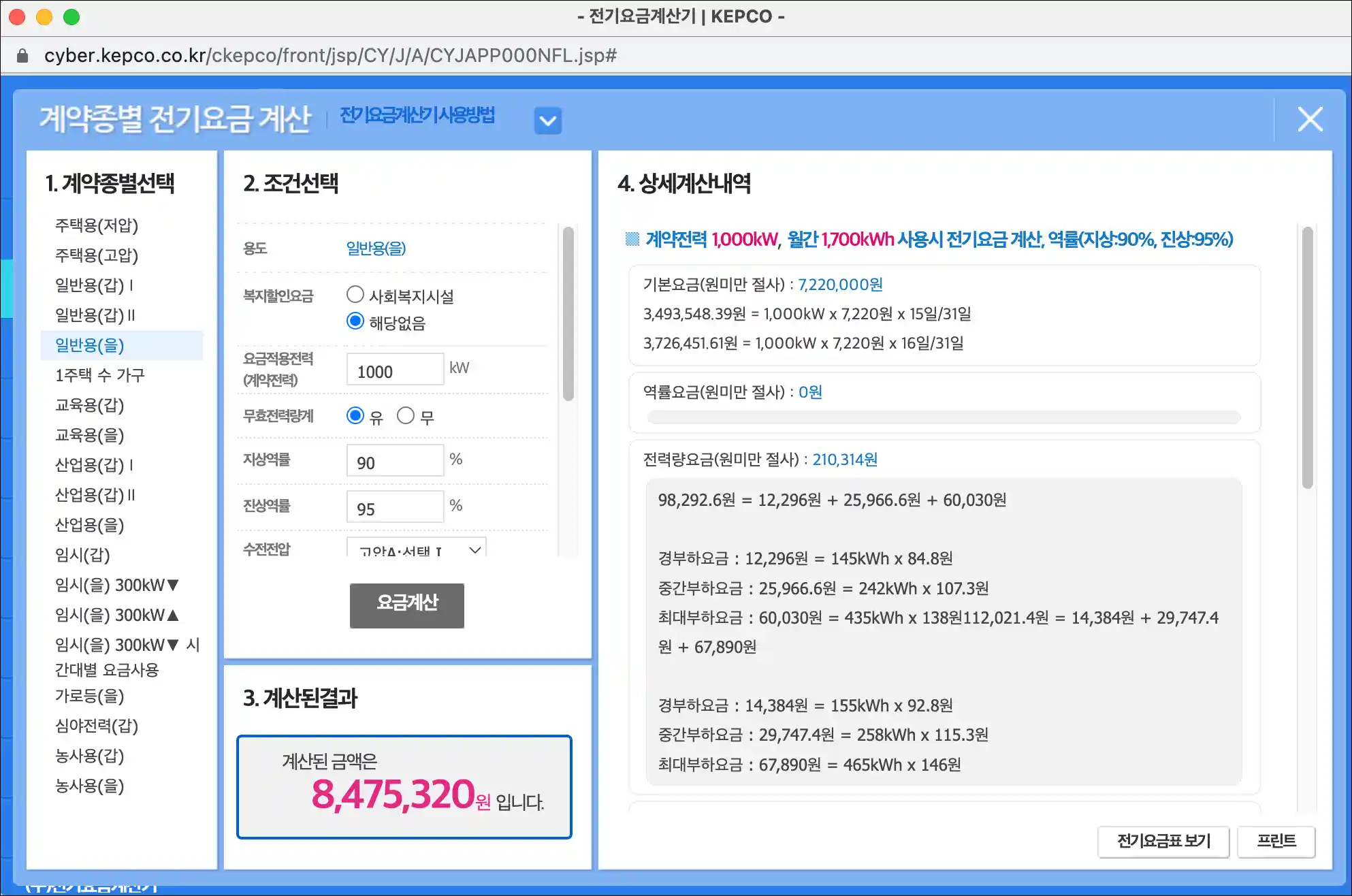Select the highlighted 일반용(을) contract type

(x=122, y=345)
